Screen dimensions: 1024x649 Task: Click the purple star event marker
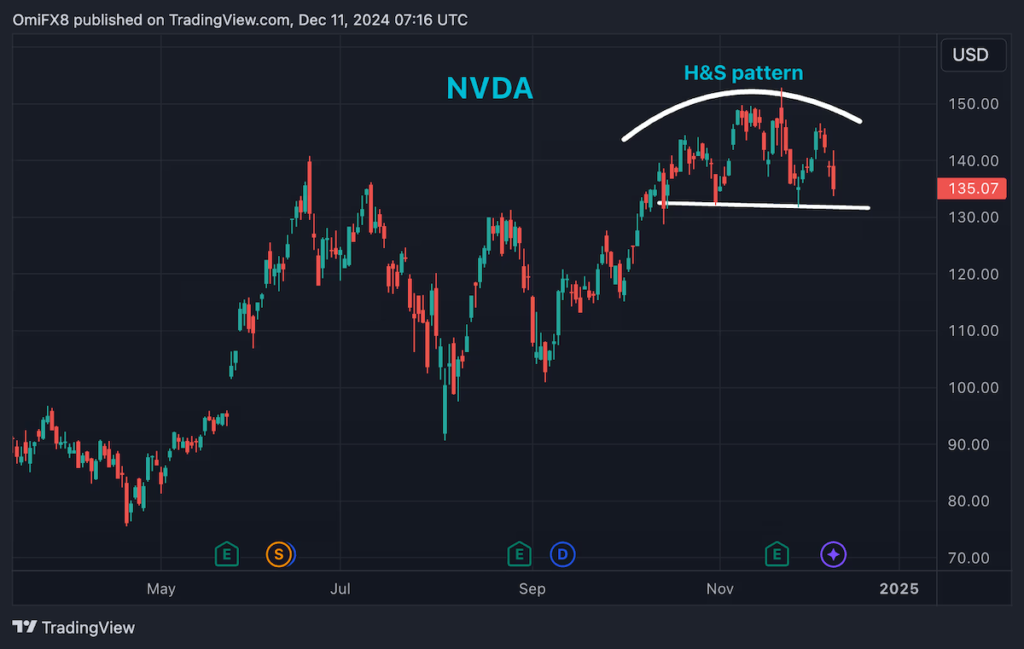click(833, 554)
